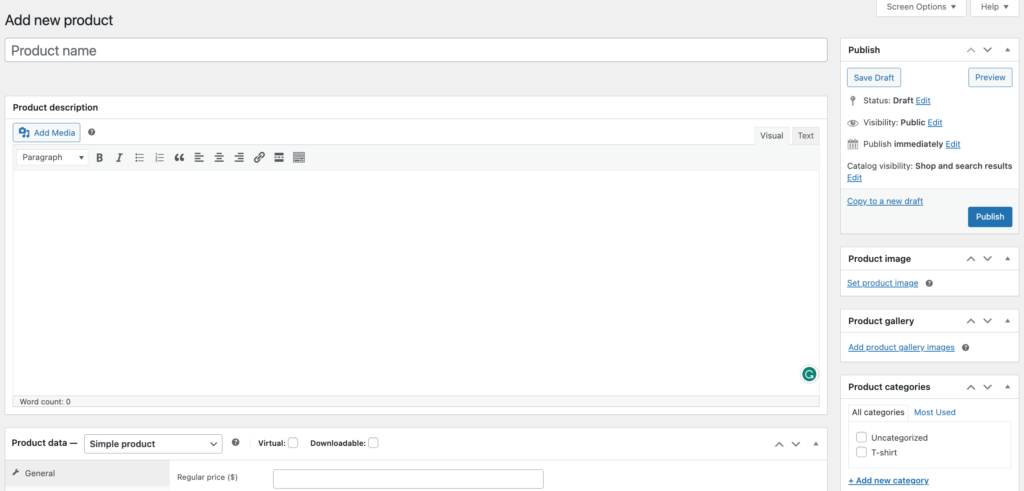1024x491 pixels.
Task: Click into the Regular price field
Action: tap(408, 479)
